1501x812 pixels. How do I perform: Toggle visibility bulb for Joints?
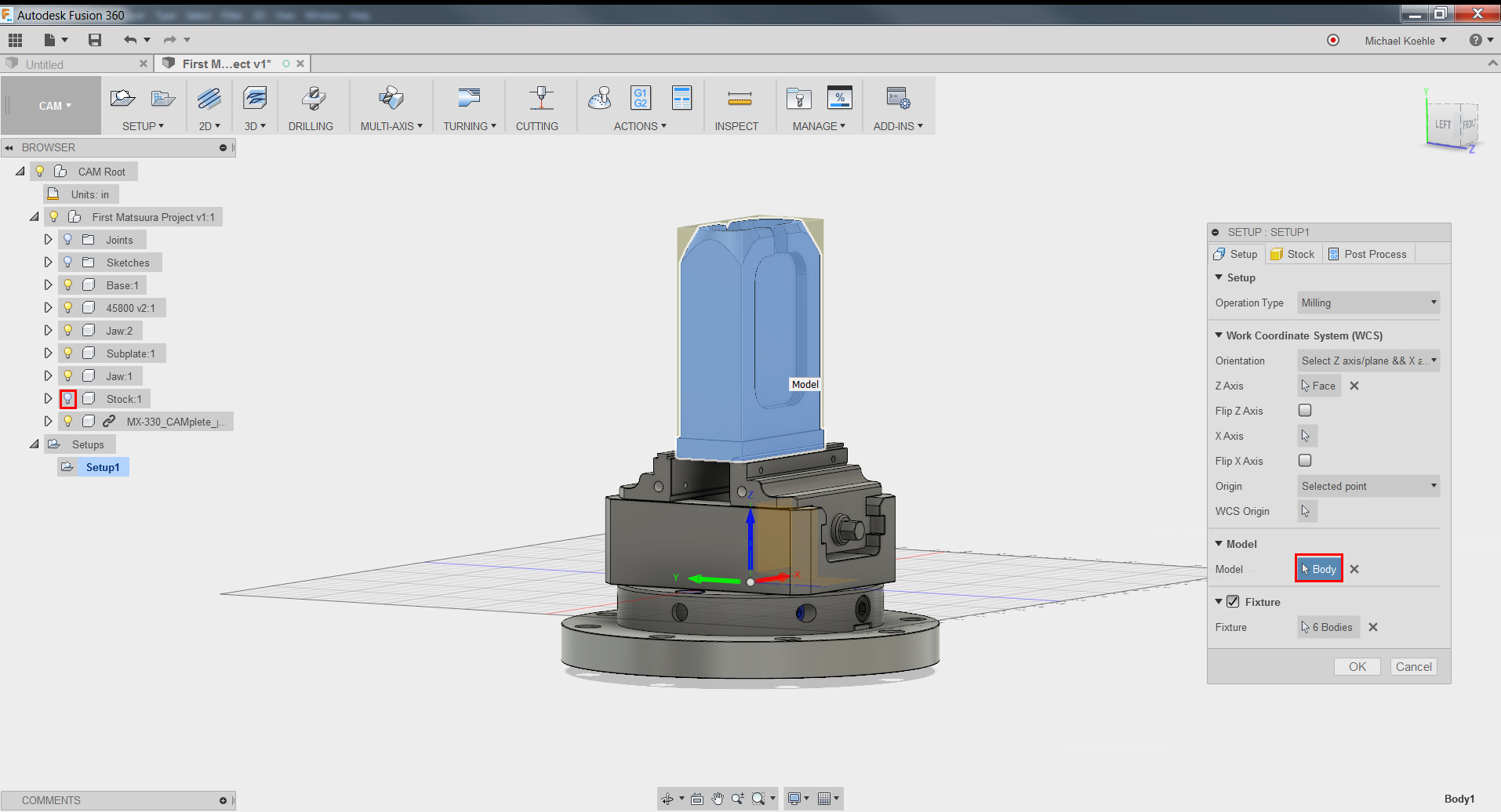pyautogui.click(x=68, y=240)
